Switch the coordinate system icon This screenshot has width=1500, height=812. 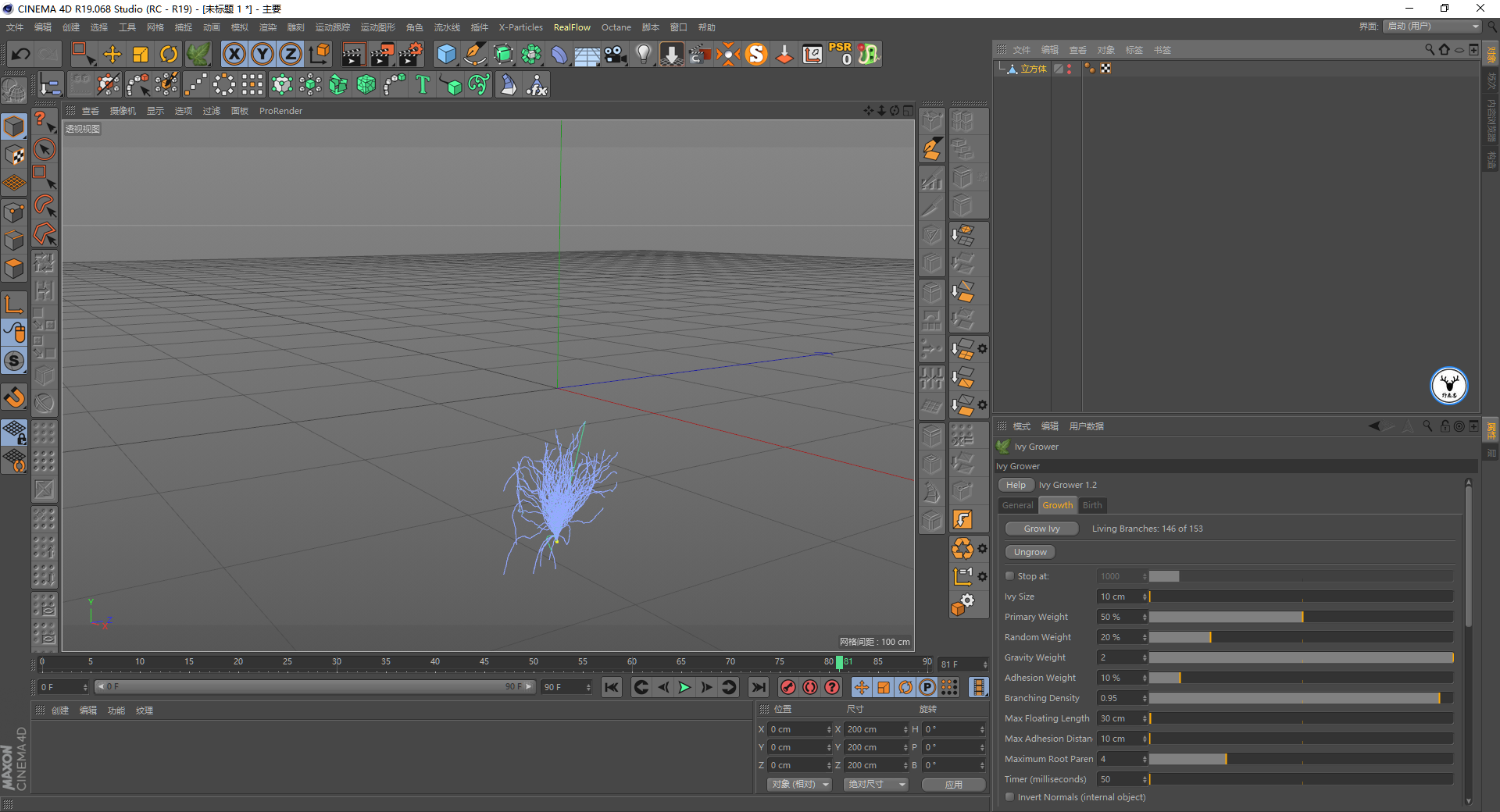point(319,54)
